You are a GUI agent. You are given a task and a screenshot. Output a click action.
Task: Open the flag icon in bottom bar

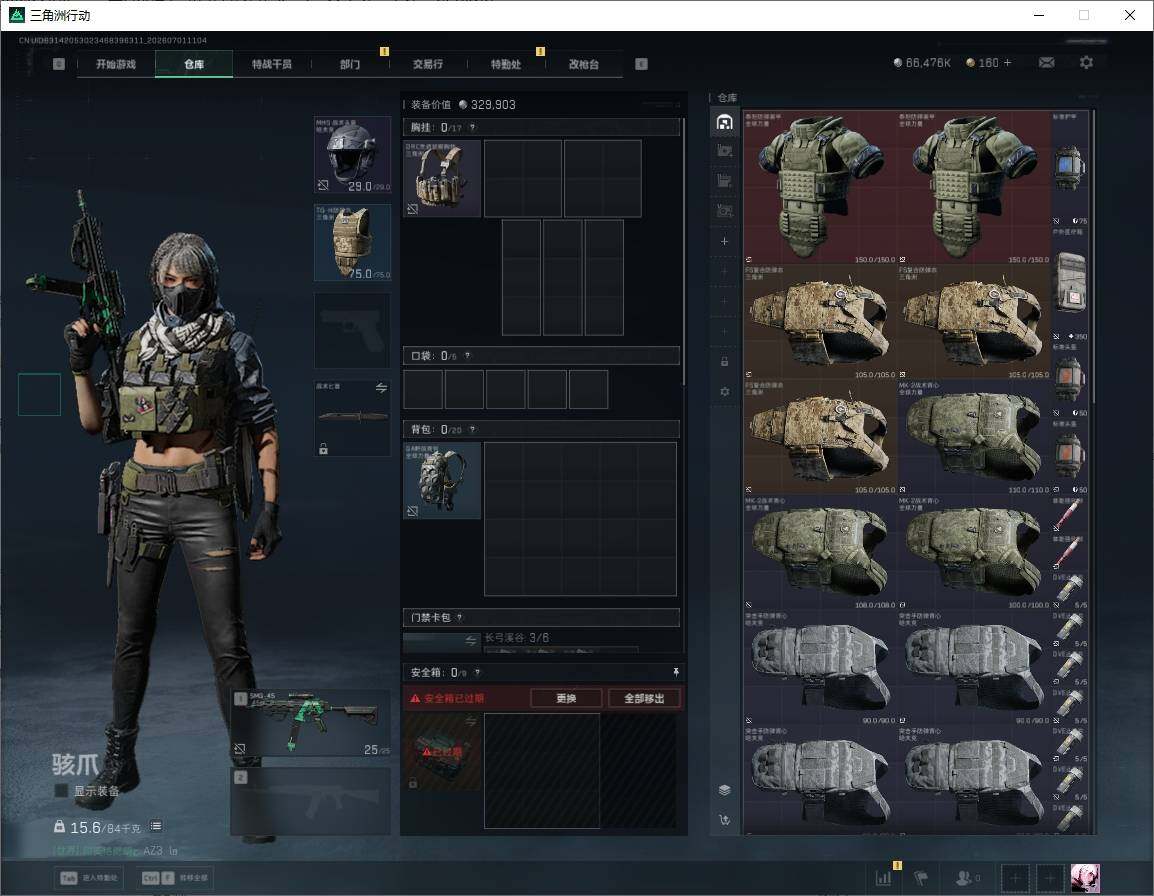pos(921,878)
